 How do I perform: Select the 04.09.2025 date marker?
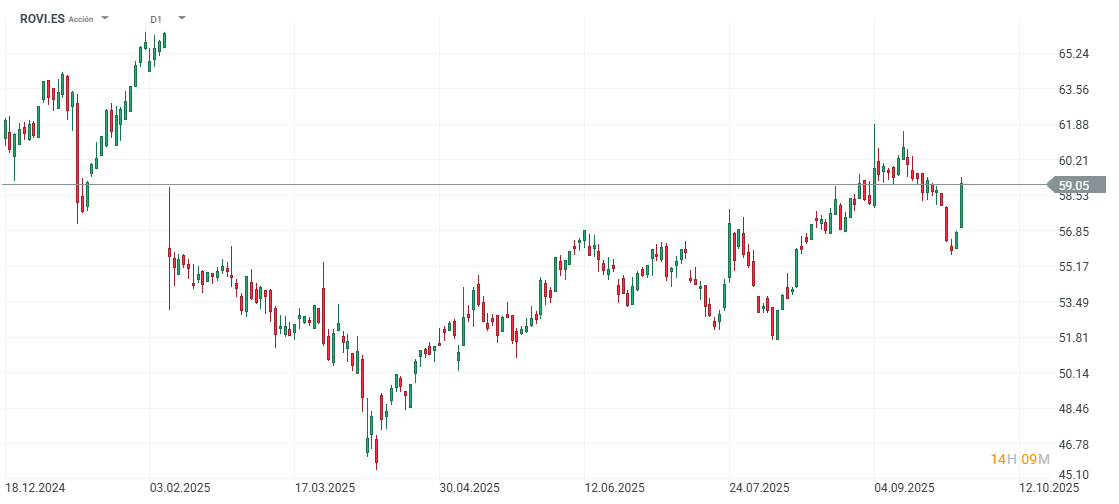tap(904, 488)
